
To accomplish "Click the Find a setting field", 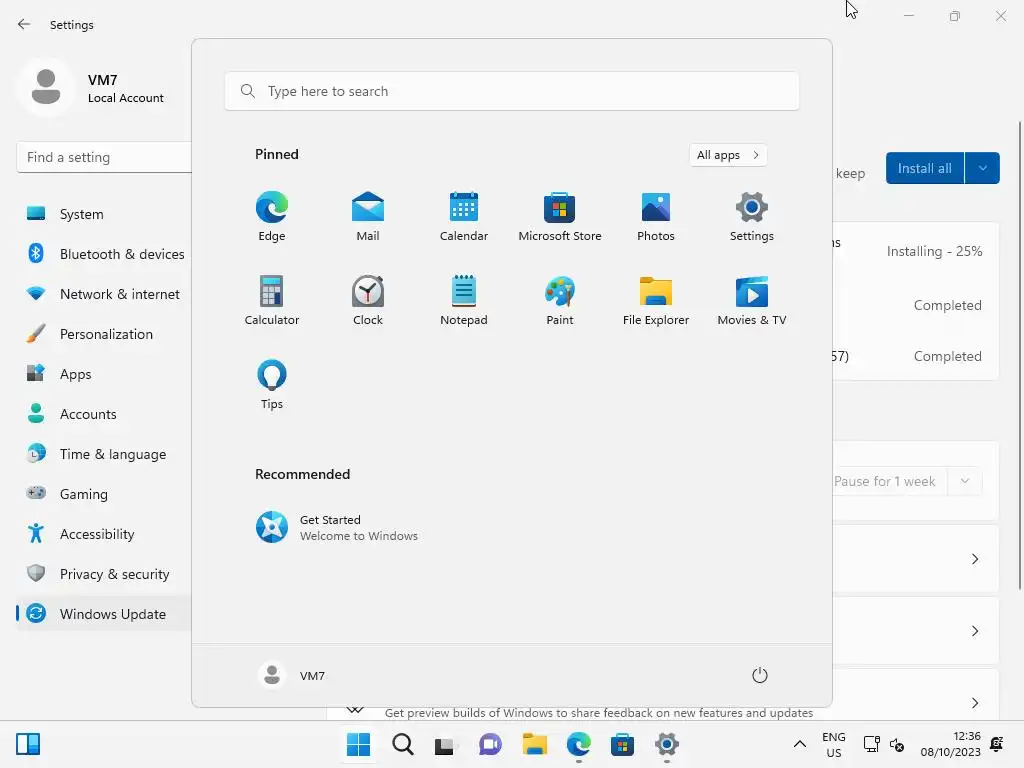I will tap(104, 157).
